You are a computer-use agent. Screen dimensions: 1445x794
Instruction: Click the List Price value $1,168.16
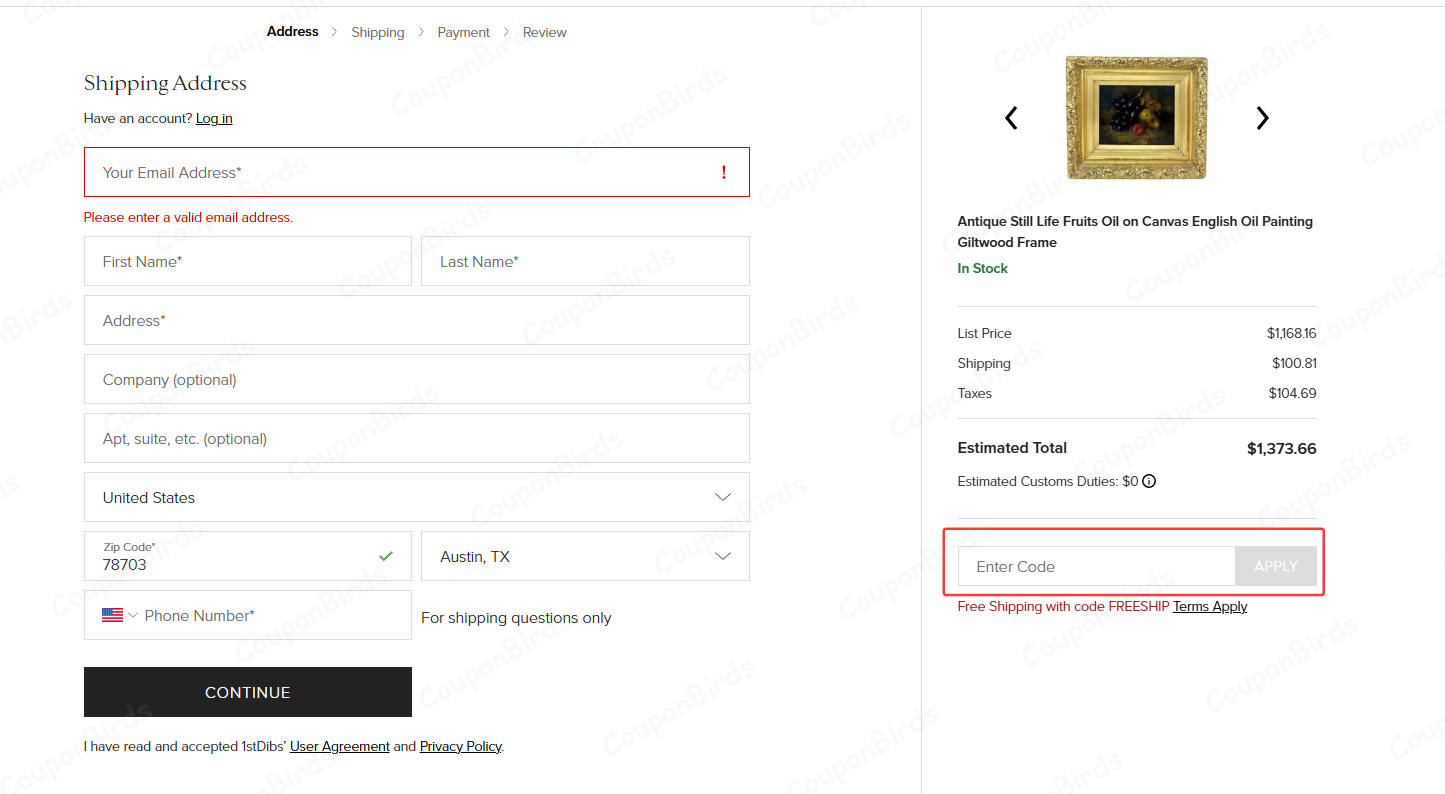coord(1291,333)
